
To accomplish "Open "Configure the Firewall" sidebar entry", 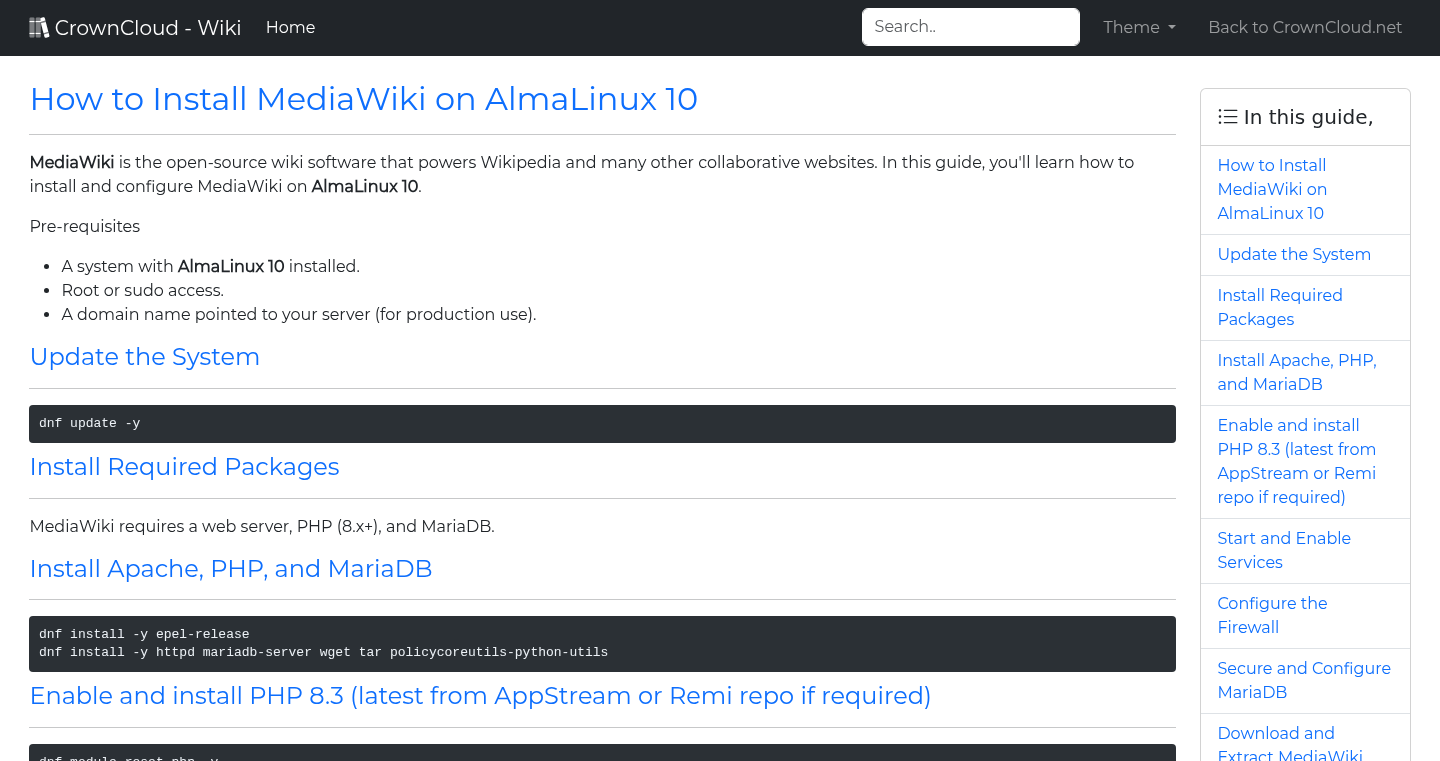I will pos(1272,615).
